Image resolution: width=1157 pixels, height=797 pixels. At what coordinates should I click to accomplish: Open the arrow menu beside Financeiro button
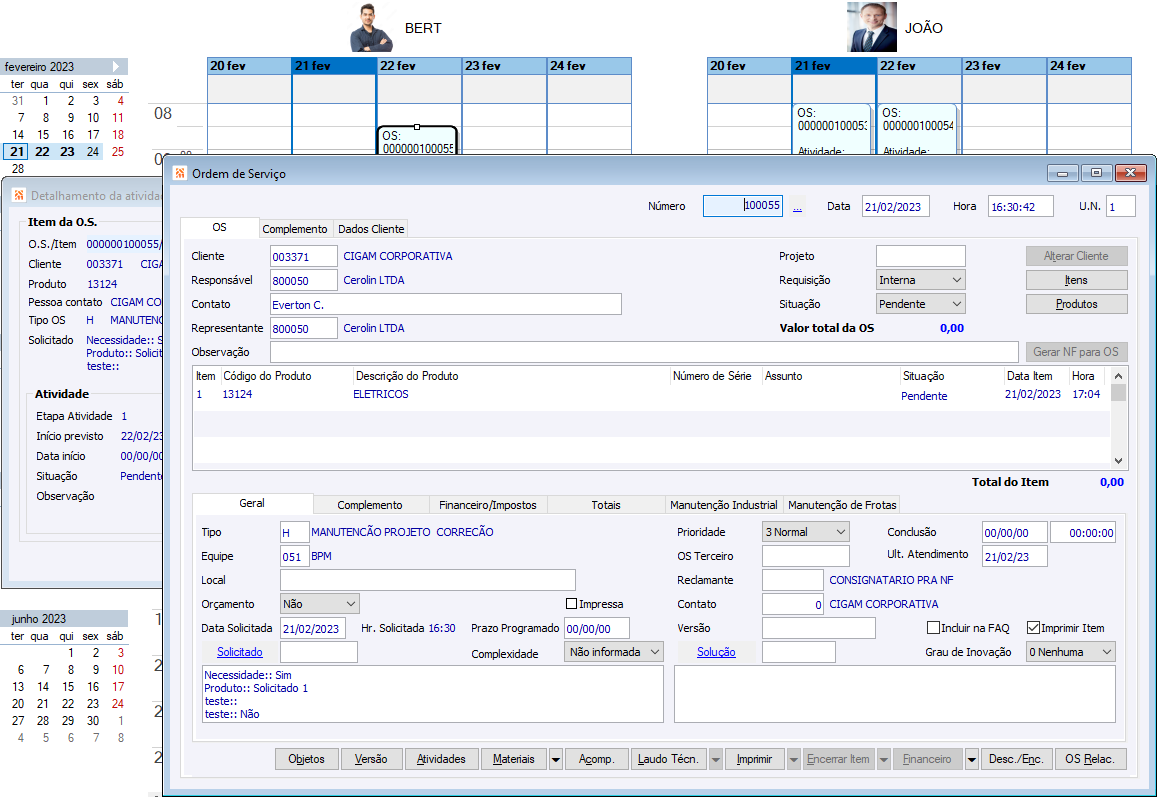point(972,759)
